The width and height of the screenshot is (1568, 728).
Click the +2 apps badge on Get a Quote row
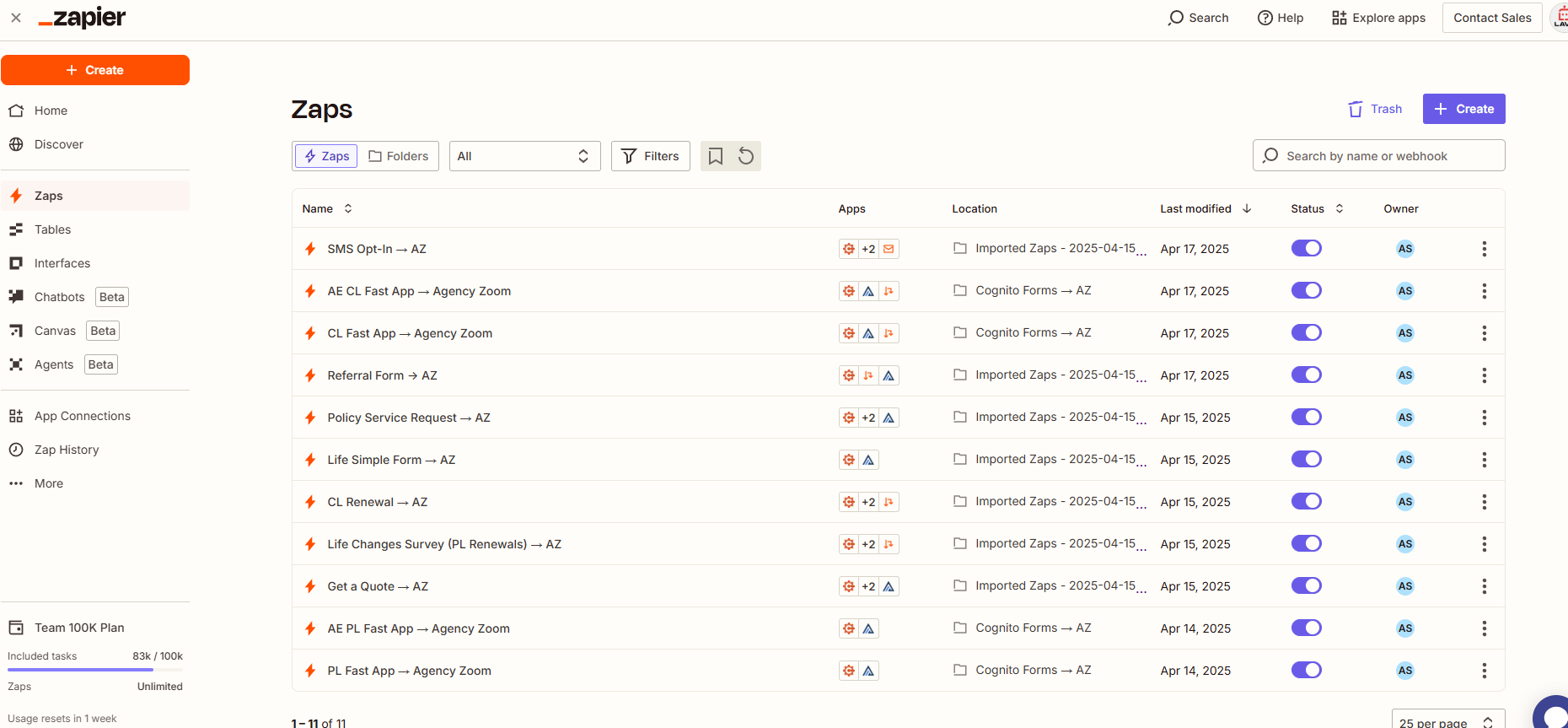click(868, 586)
